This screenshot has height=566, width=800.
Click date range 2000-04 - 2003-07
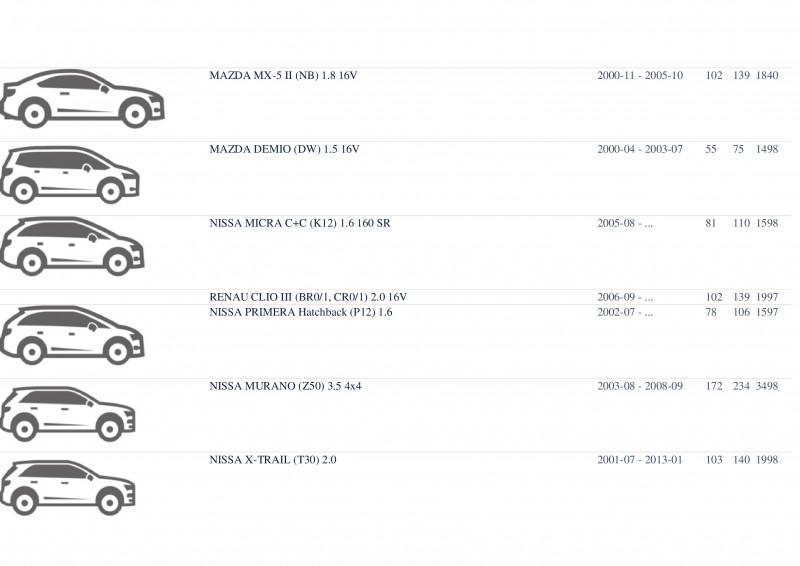tap(640, 150)
